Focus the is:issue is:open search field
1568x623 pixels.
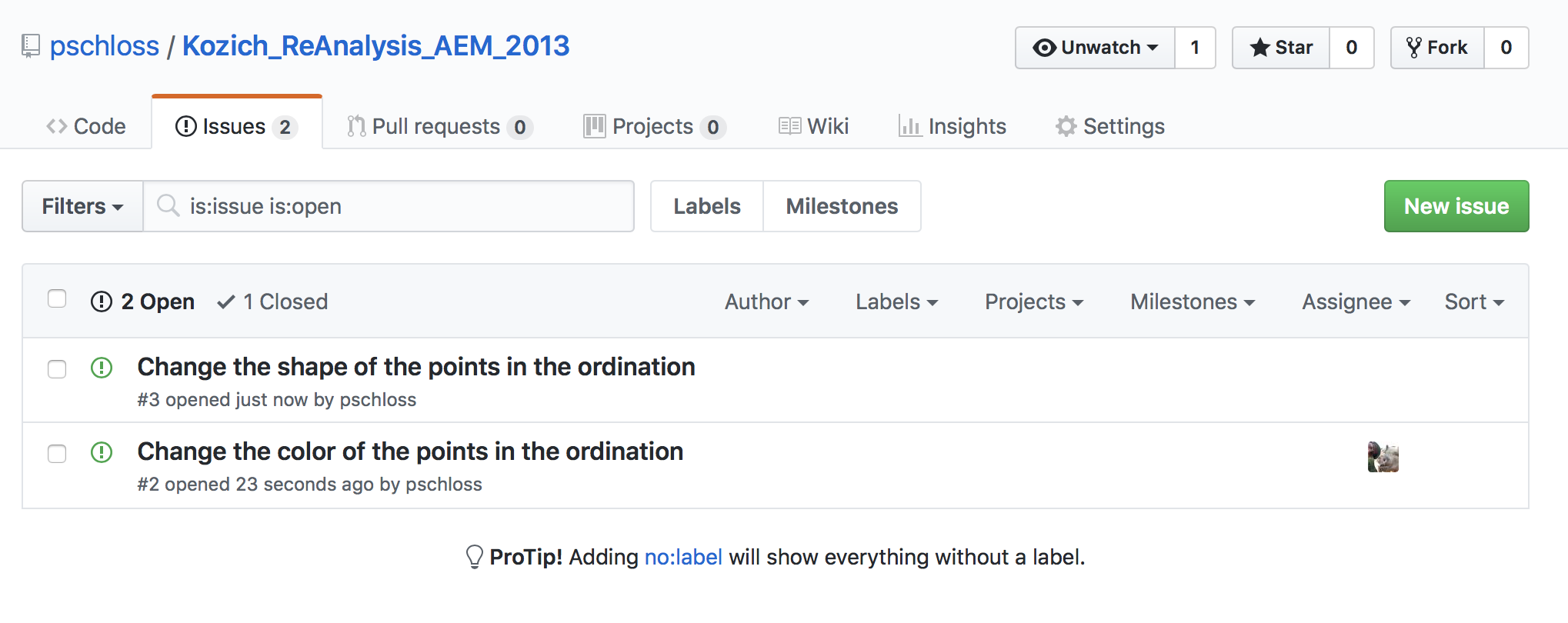[389, 206]
